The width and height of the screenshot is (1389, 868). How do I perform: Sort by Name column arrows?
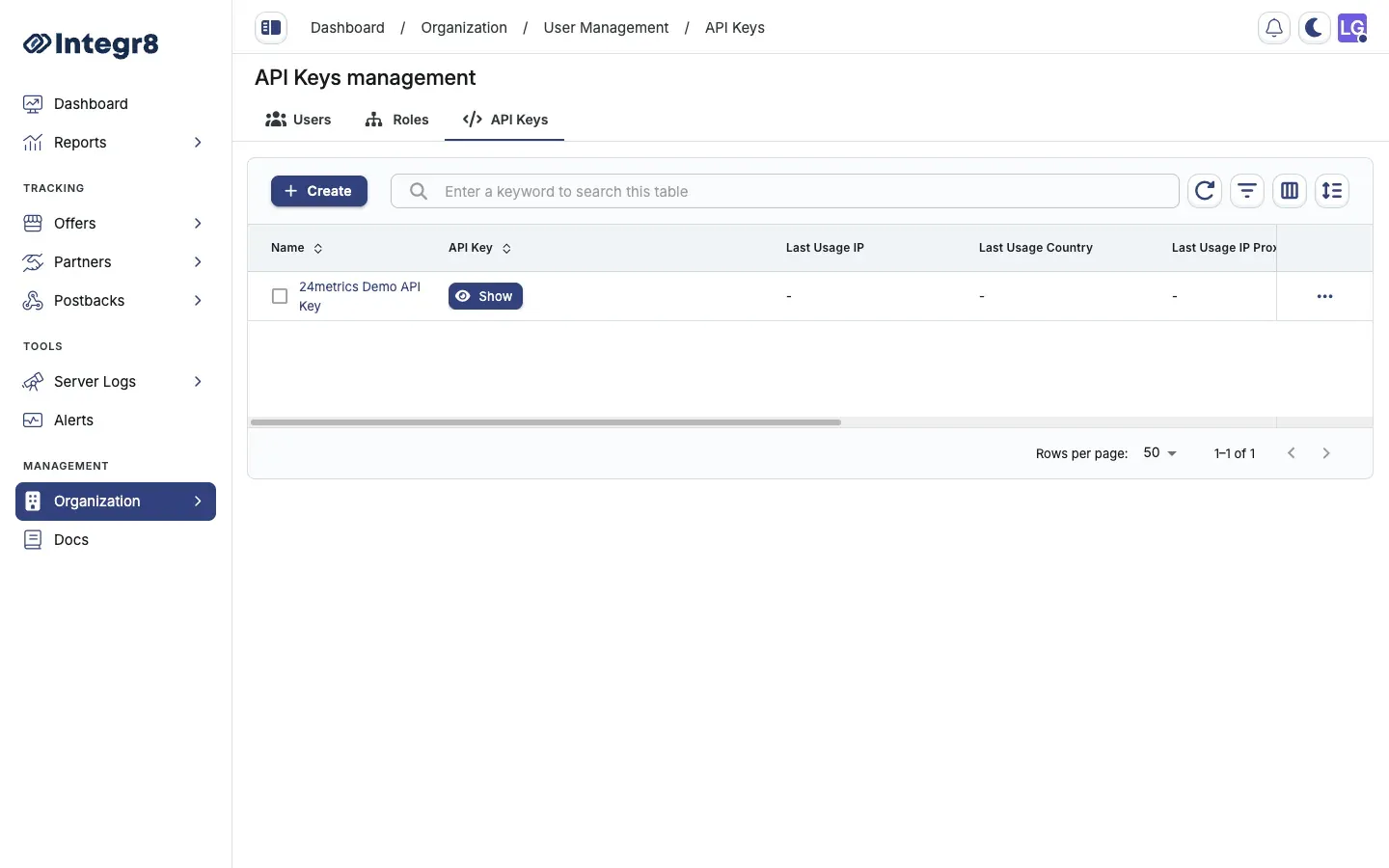(318, 249)
